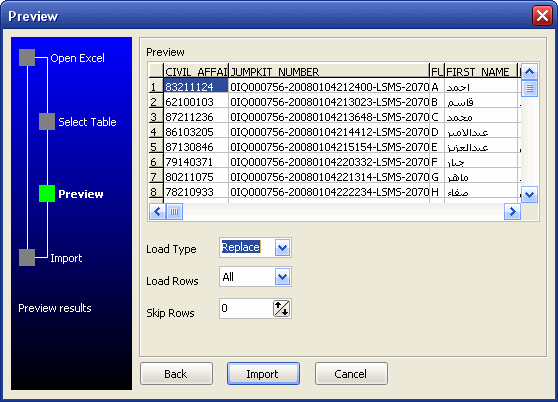
Task: Click the vertical scrollbar thumb
Action: point(529,88)
